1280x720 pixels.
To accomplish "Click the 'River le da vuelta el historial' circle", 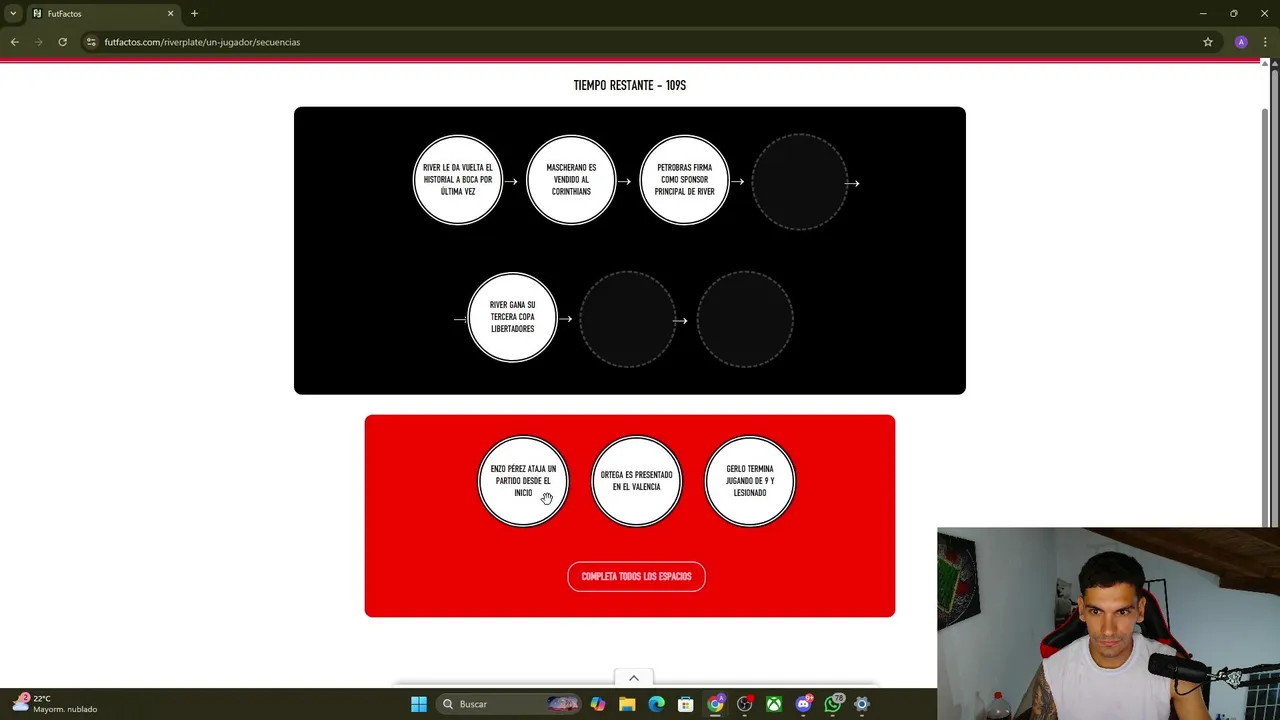I will pos(458,180).
